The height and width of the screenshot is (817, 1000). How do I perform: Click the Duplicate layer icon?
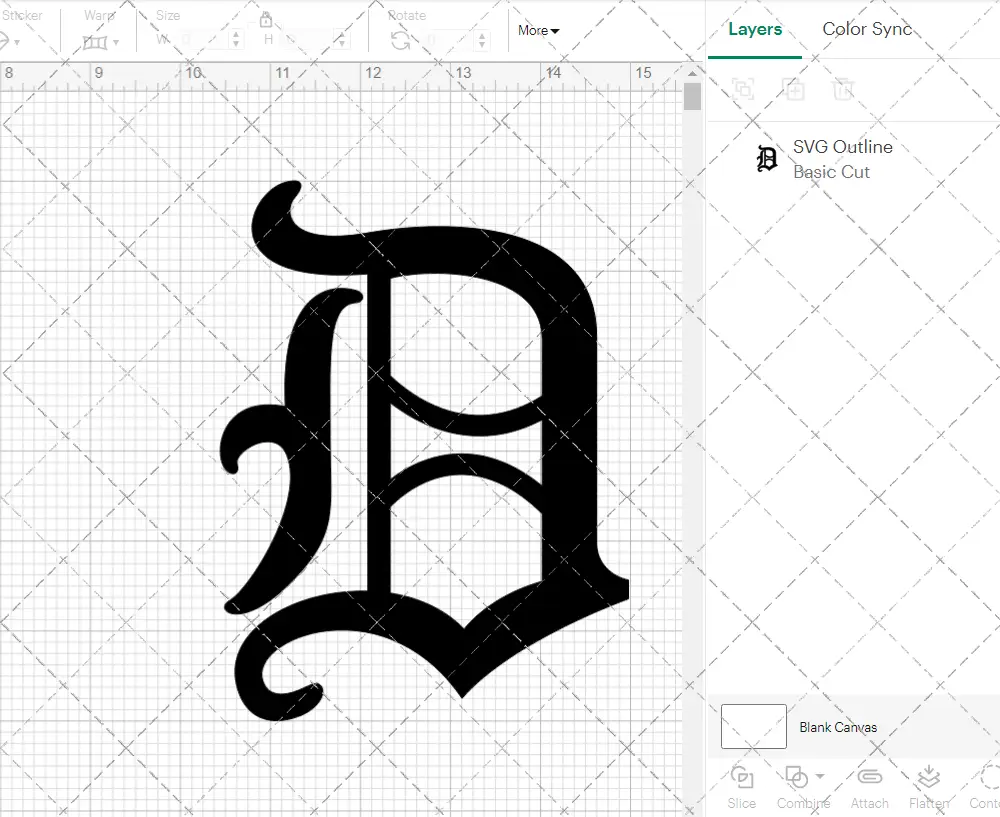[794, 89]
